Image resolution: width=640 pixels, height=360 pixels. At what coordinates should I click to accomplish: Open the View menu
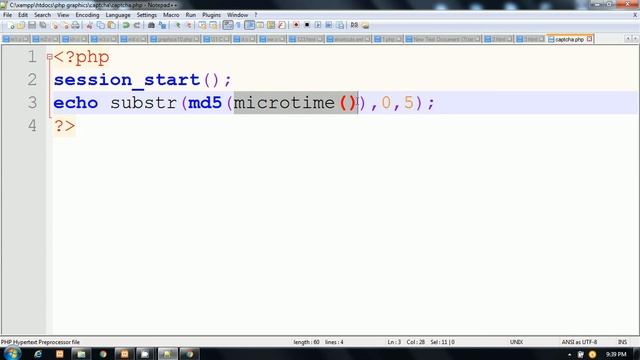(x=63, y=15)
